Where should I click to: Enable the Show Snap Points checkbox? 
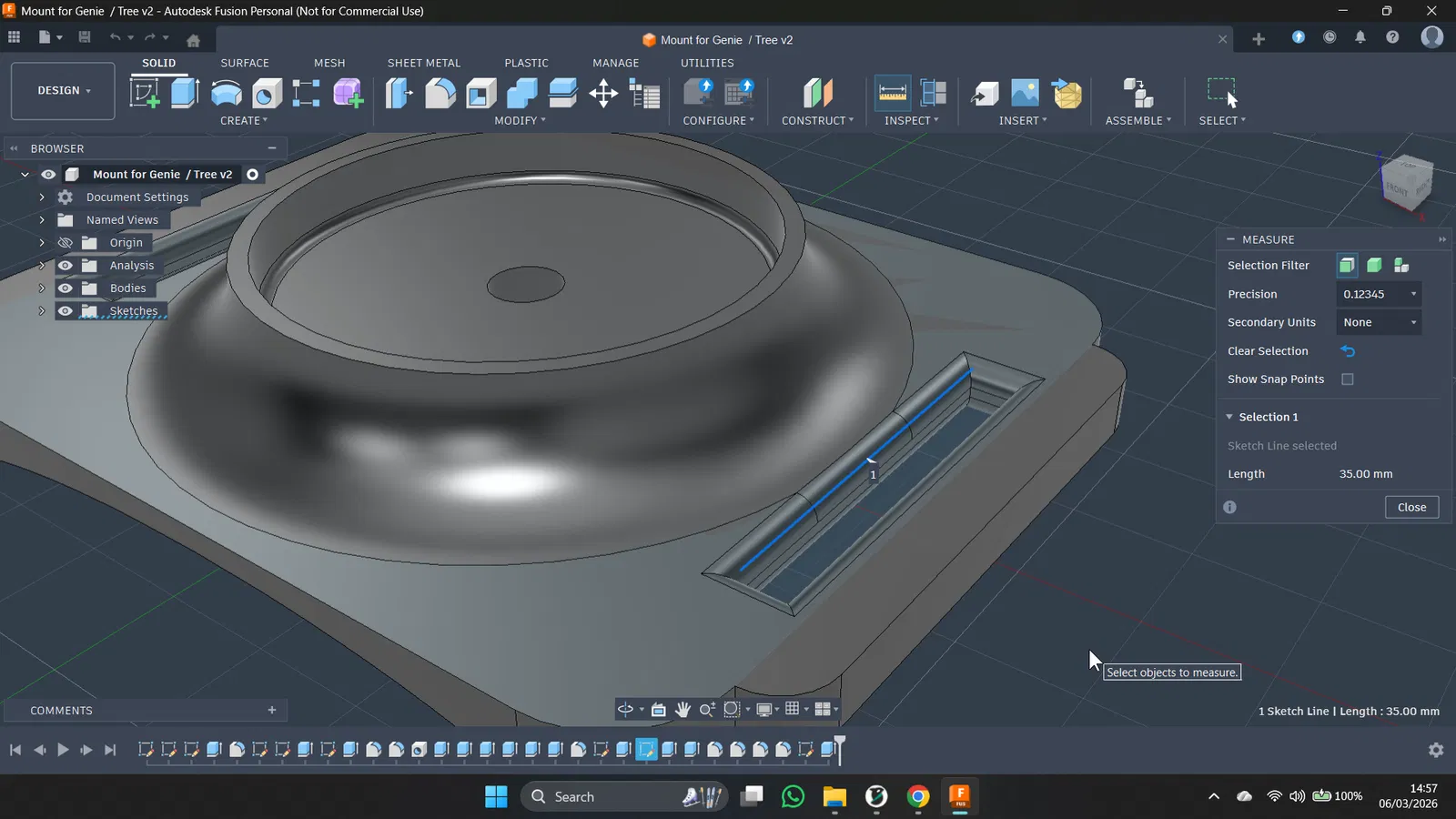pos(1348,379)
